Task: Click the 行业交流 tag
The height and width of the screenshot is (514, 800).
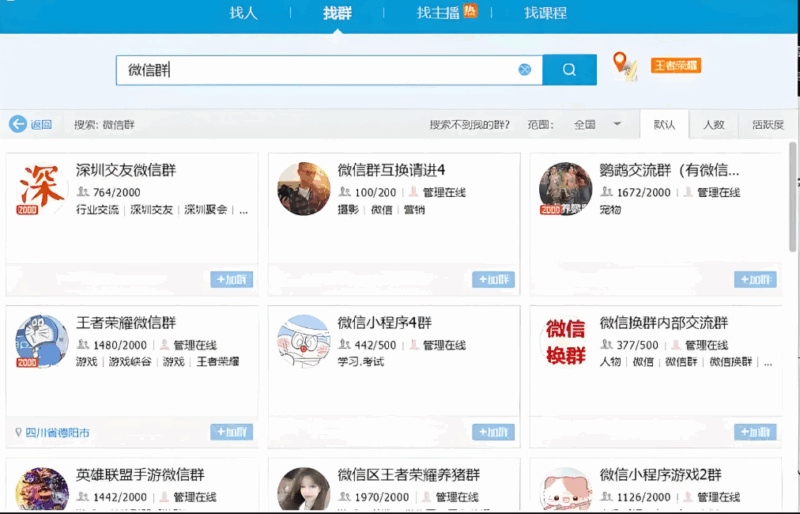Action: pos(97,209)
